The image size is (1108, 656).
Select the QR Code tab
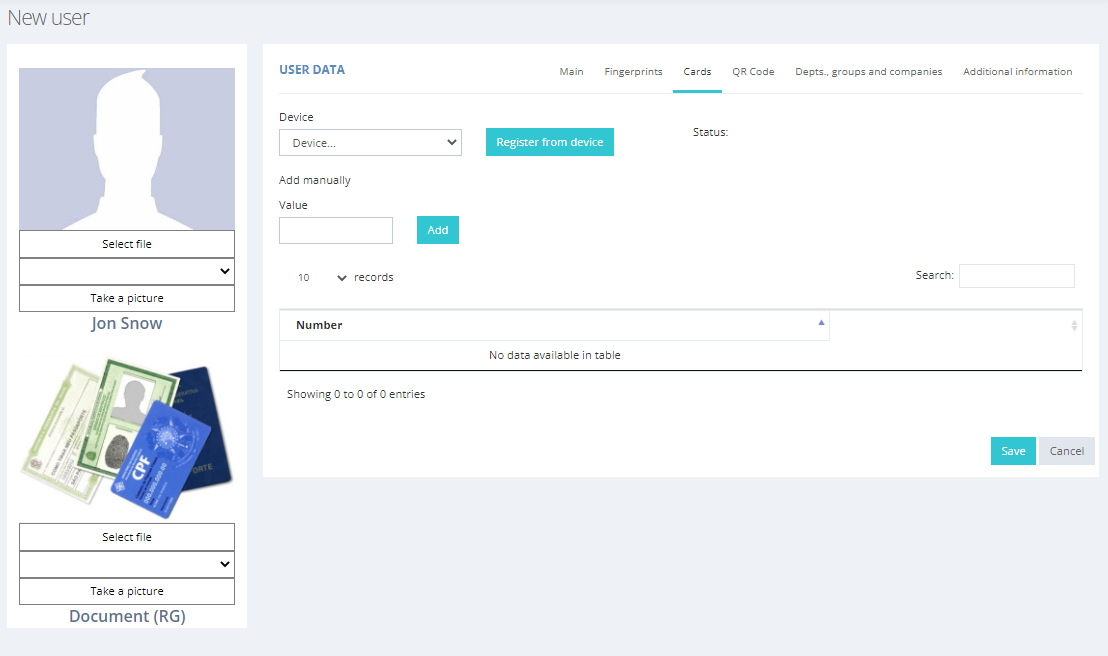point(753,72)
